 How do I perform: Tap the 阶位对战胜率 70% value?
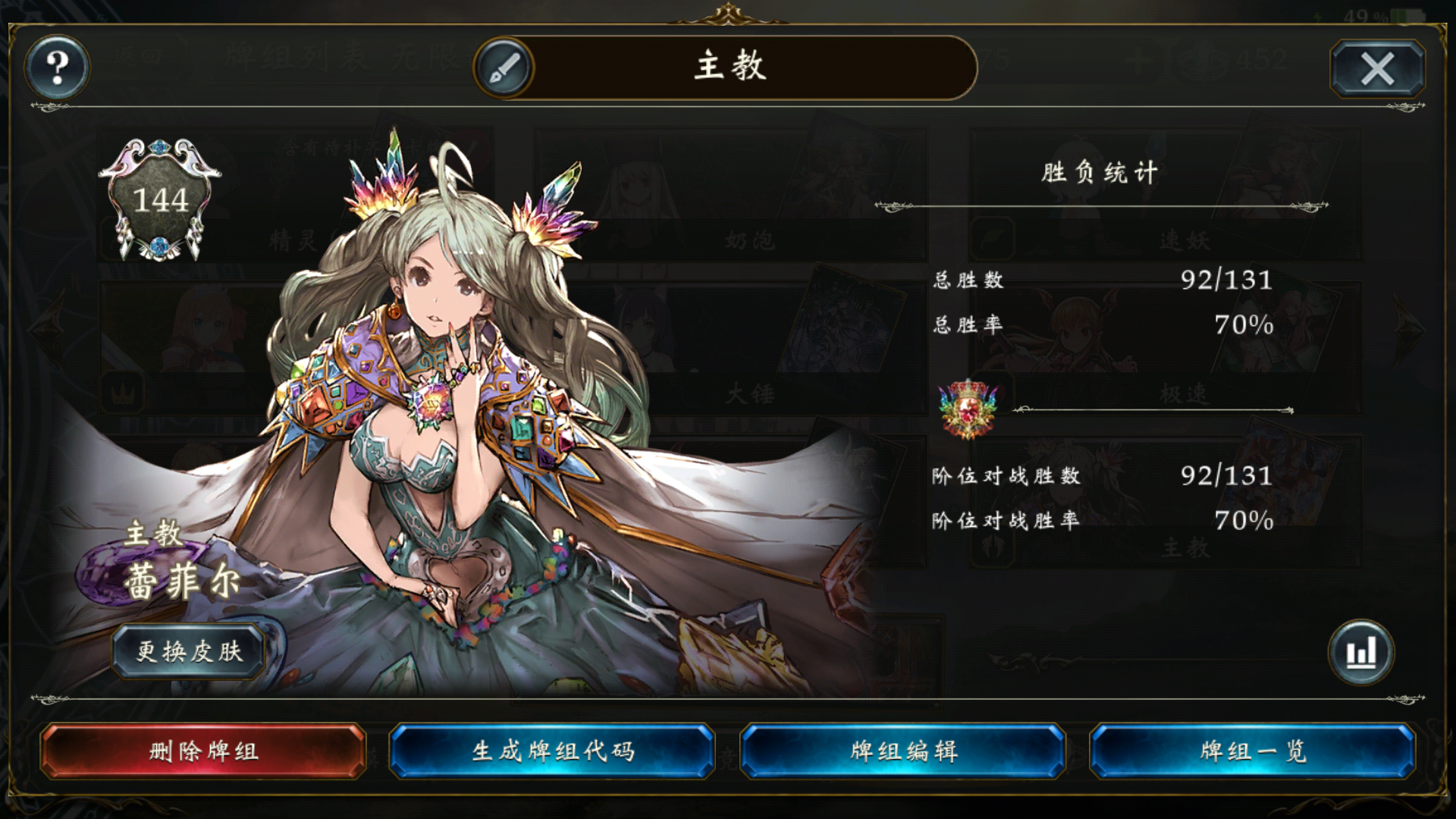click(1244, 520)
